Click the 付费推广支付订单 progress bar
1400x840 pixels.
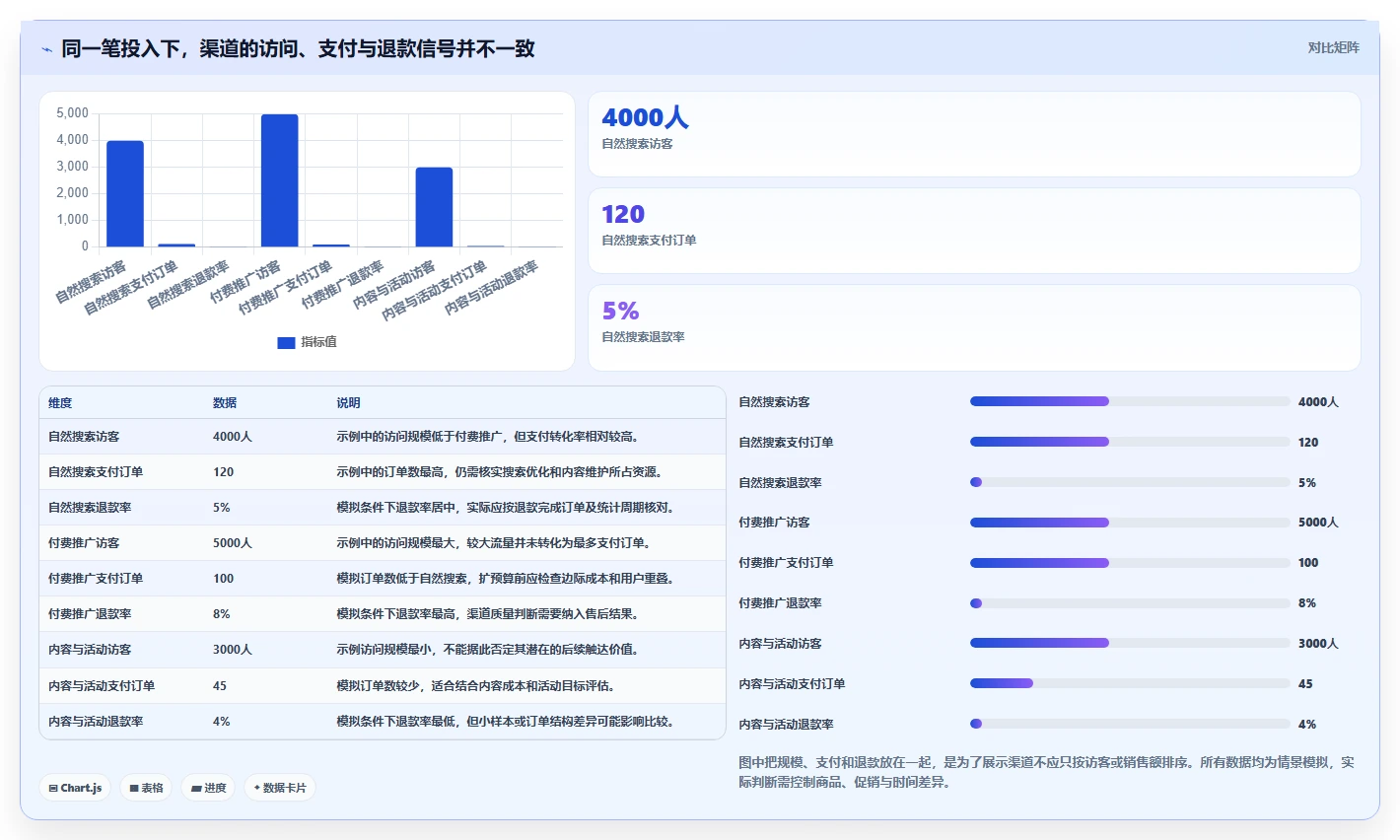coord(1130,563)
